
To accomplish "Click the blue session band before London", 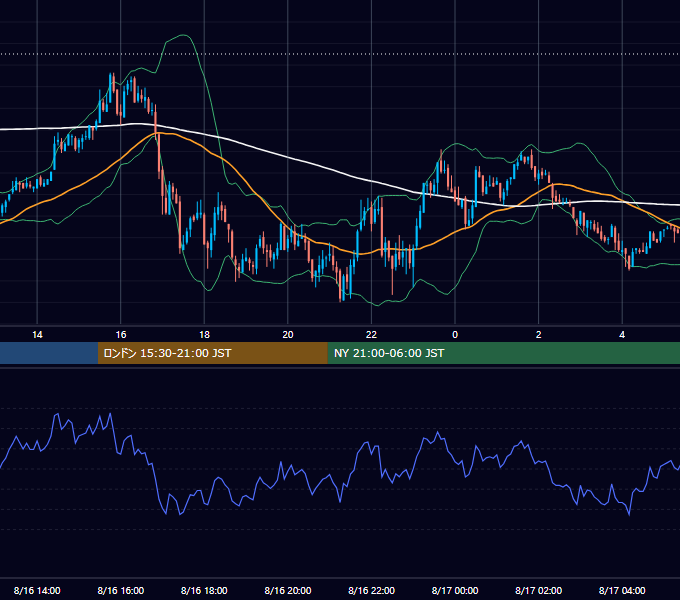I will [x=49, y=353].
